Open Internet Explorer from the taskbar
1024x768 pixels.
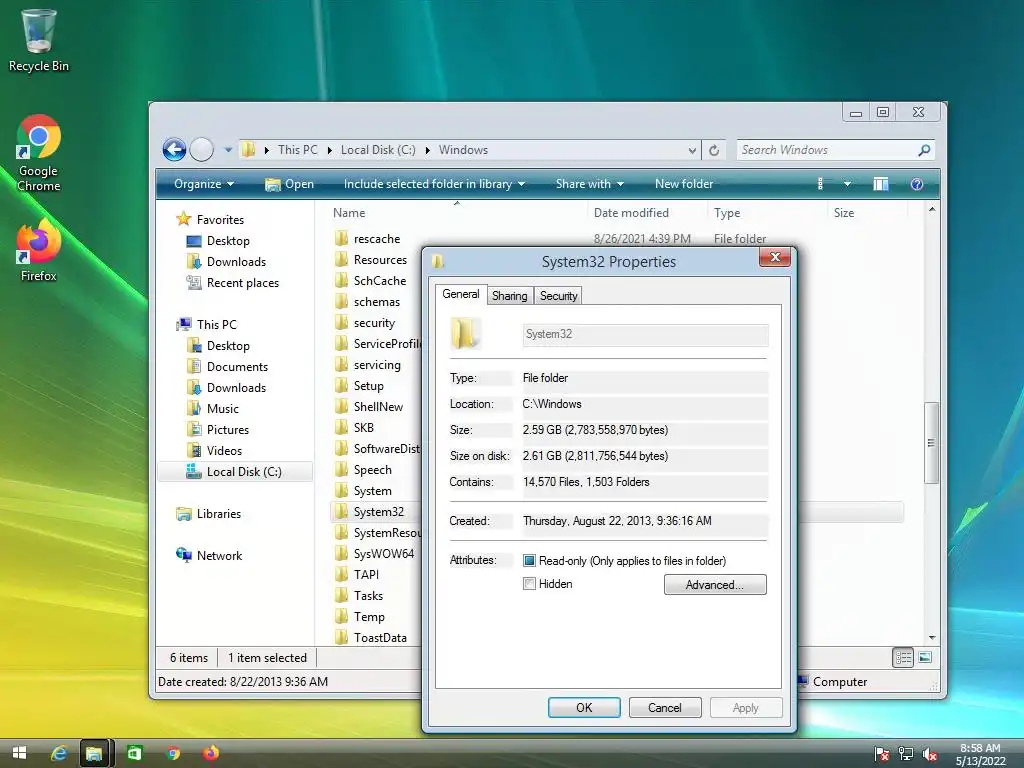coord(59,753)
